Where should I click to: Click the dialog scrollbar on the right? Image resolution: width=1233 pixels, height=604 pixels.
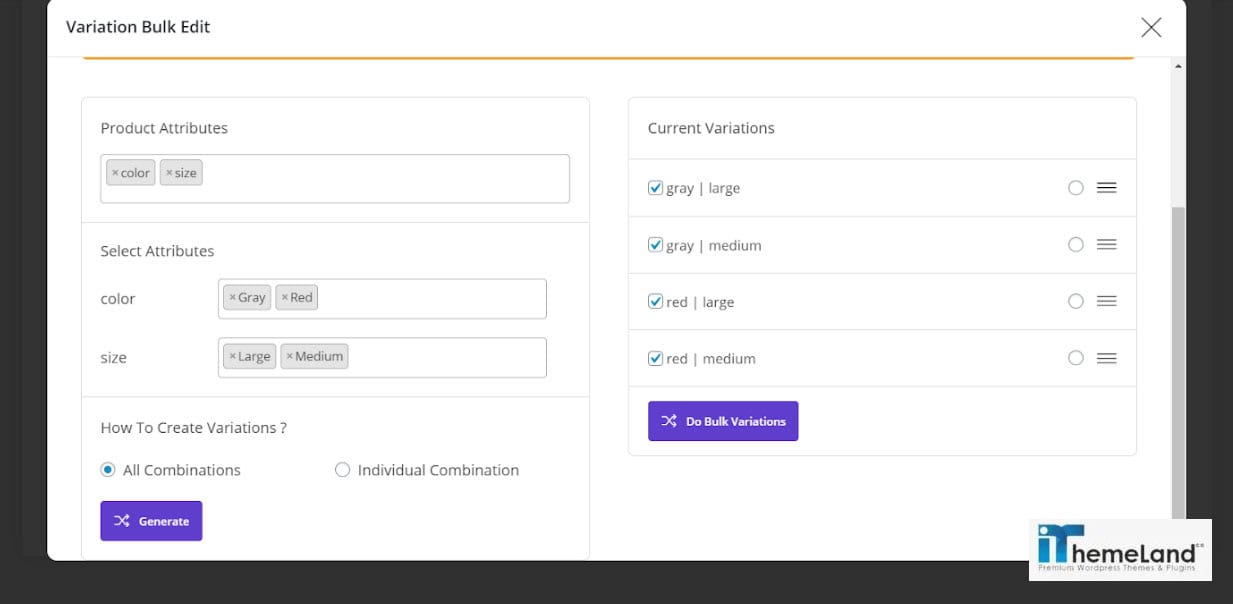(x=1176, y=300)
